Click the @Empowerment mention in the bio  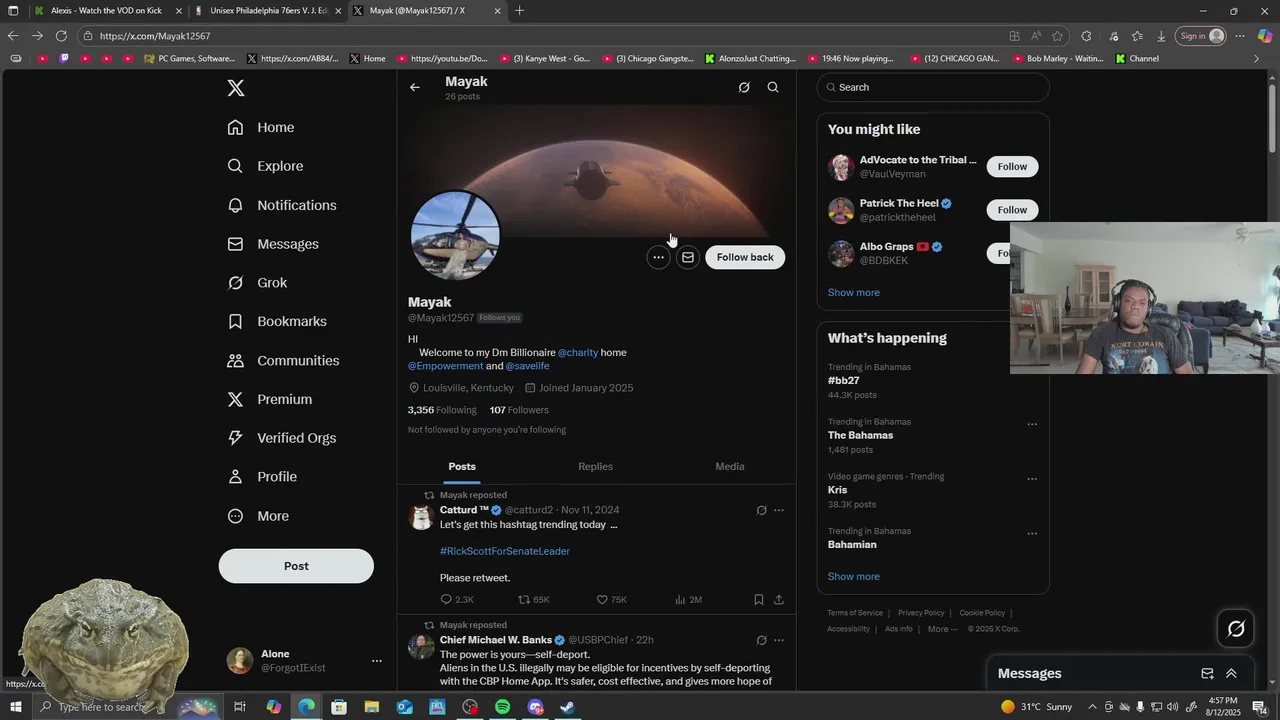click(x=445, y=366)
